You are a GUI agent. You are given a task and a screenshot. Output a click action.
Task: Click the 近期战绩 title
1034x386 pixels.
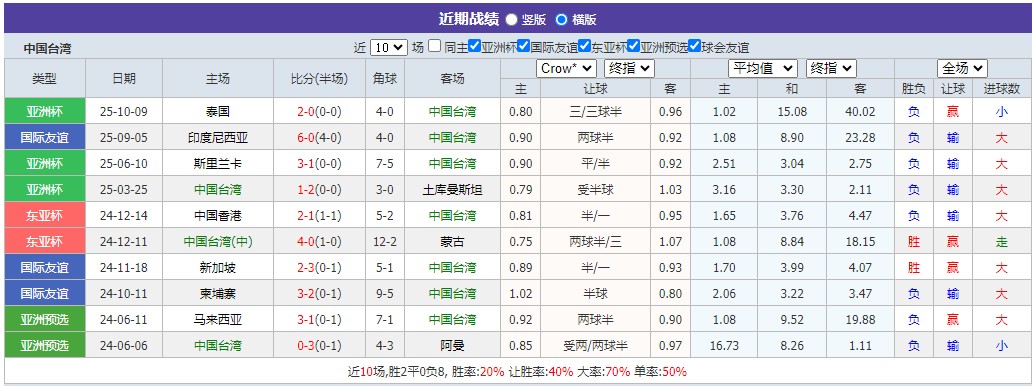(469, 19)
